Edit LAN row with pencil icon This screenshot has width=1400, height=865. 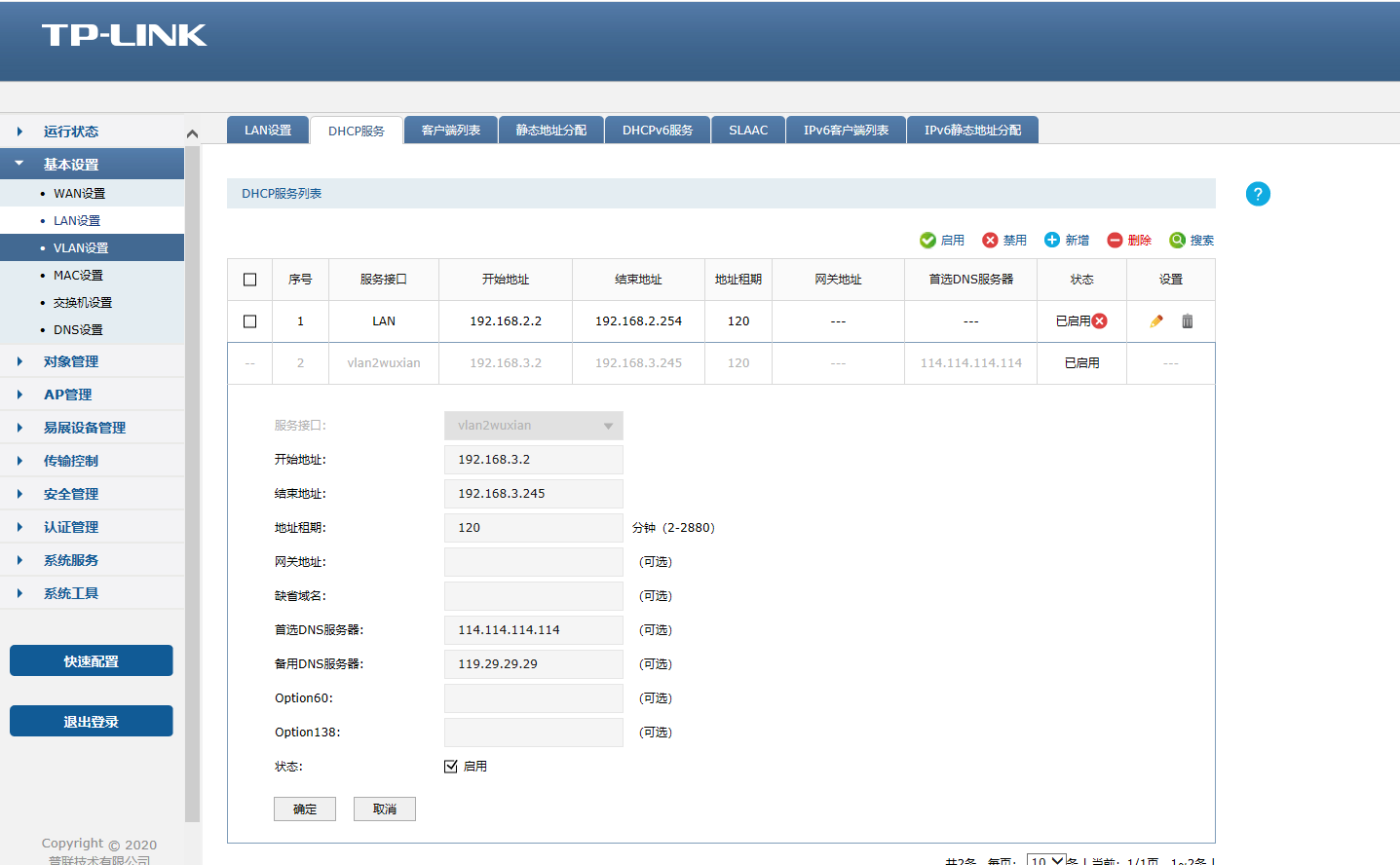pos(1156,321)
